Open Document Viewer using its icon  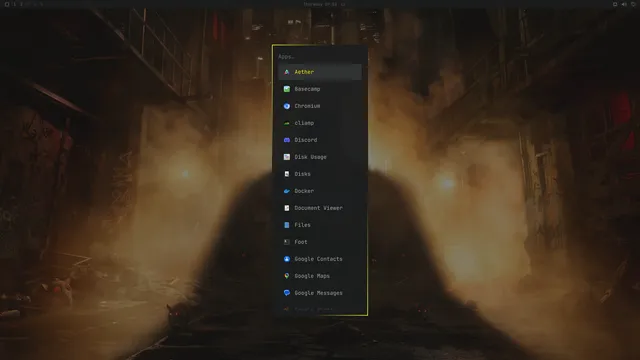click(x=287, y=208)
